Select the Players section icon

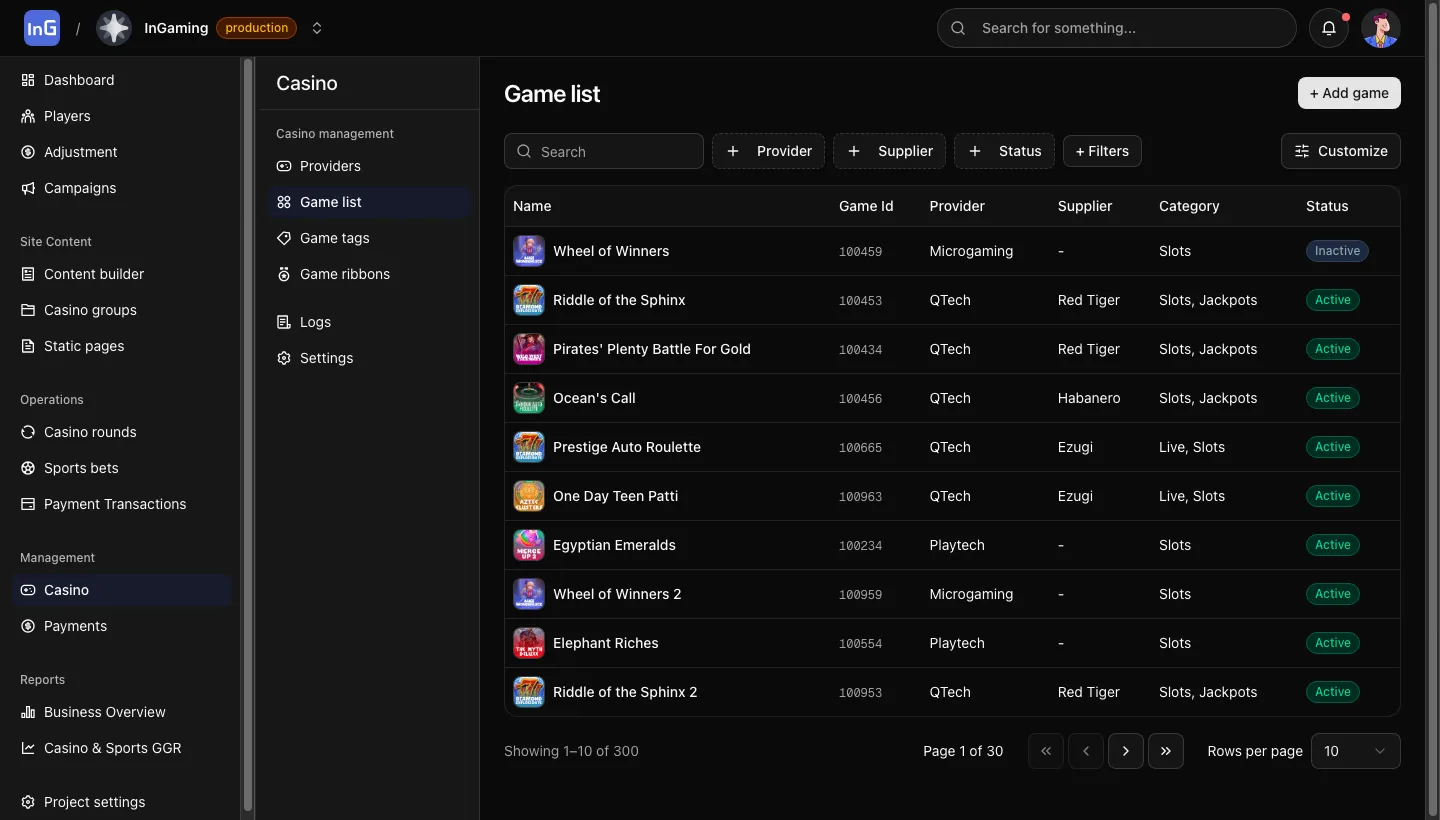pyautogui.click(x=28, y=116)
